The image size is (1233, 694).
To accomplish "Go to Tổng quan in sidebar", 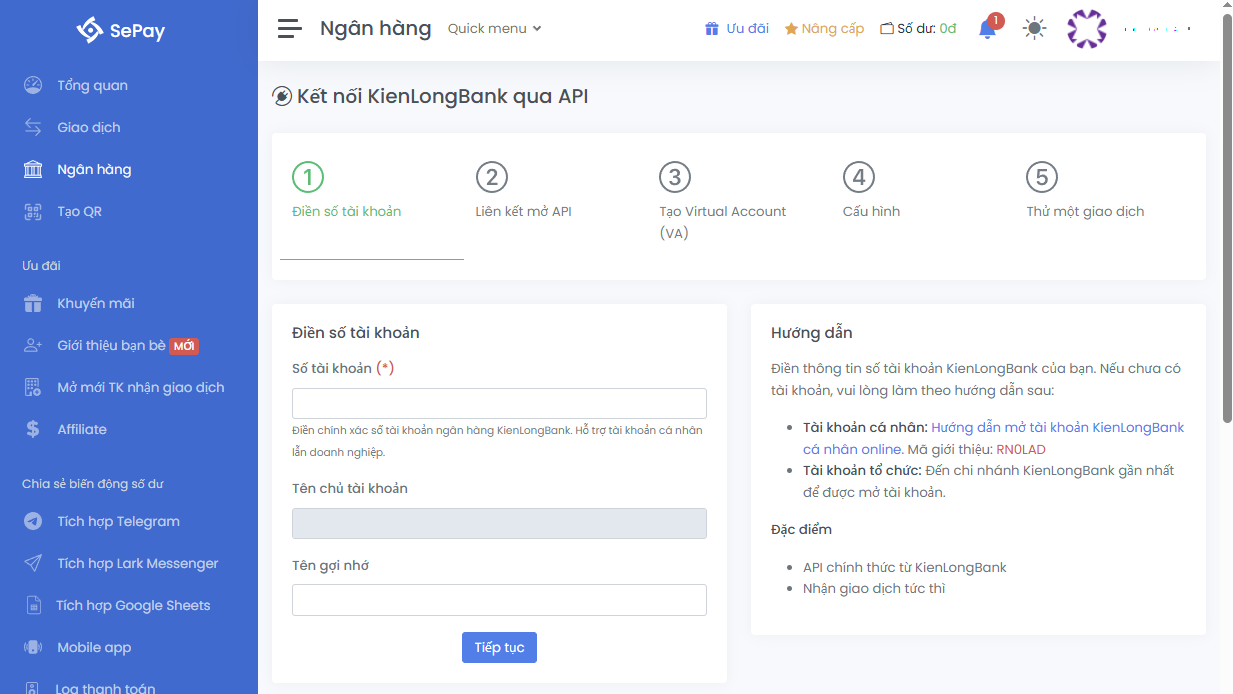I will click(x=92, y=85).
